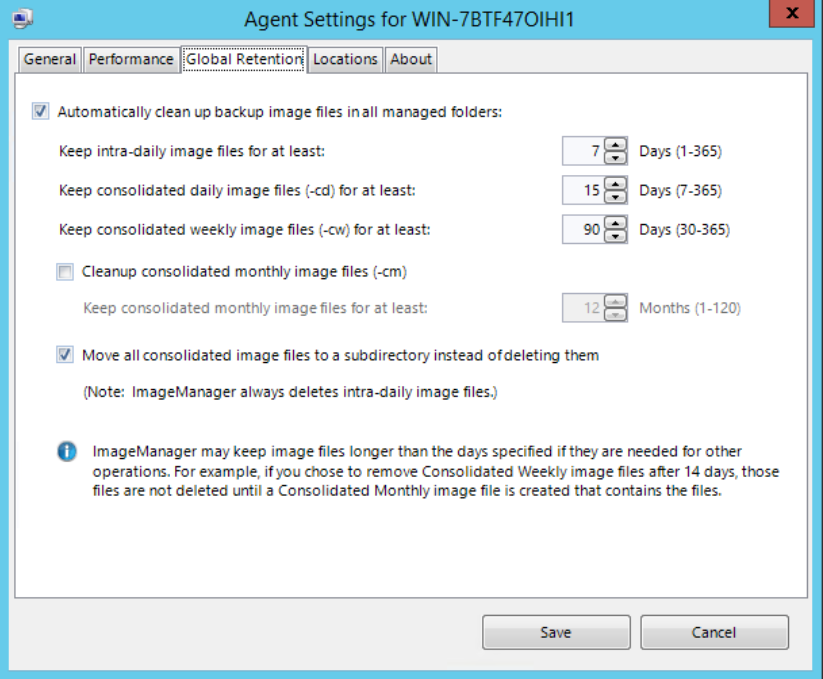Cancel the agent settings dialog
The width and height of the screenshot is (823, 679).
click(714, 632)
